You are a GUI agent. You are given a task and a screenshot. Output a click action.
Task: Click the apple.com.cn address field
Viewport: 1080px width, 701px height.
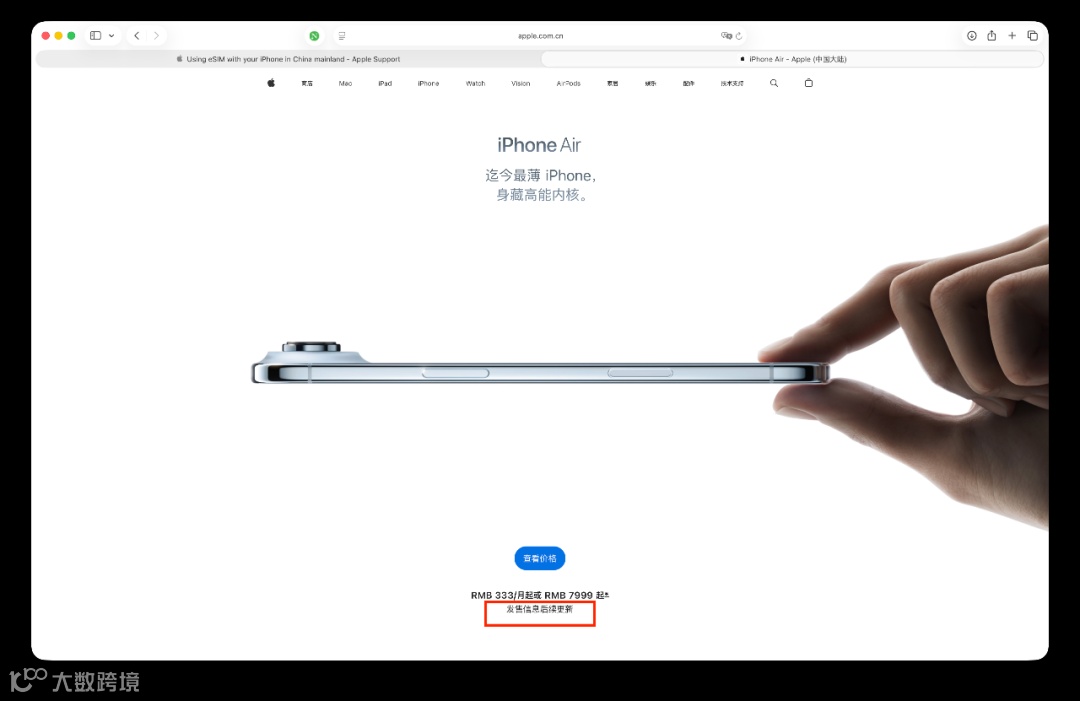[x=541, y=36]
